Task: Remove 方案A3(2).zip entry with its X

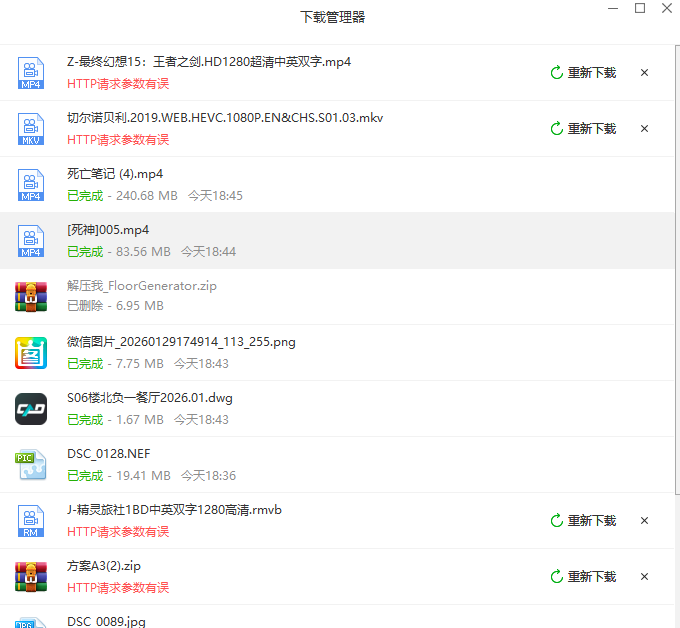Action: coord(644,576)
